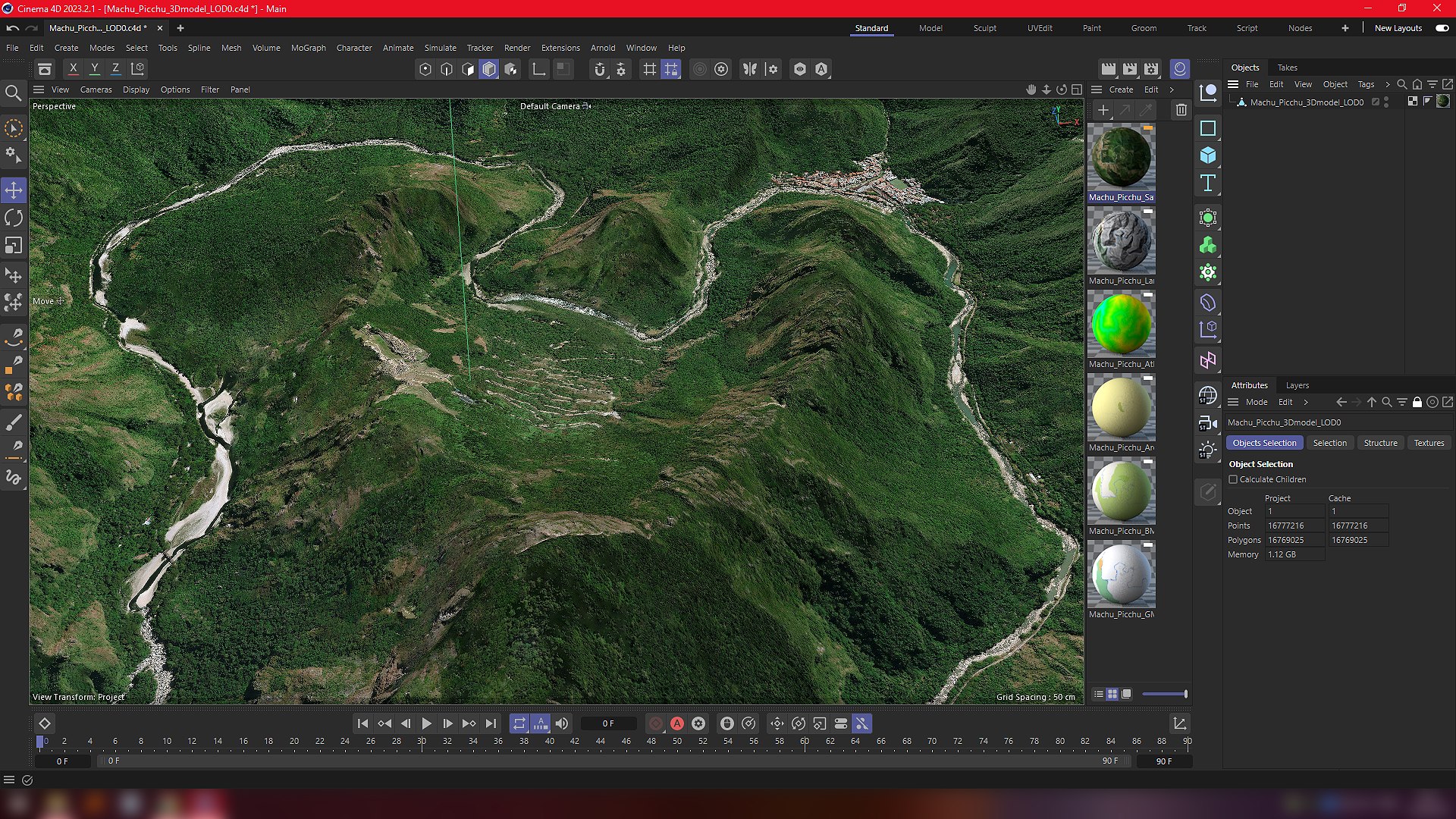Toggle the X axis lock
Screen dimensions: 1456x819
74,69
